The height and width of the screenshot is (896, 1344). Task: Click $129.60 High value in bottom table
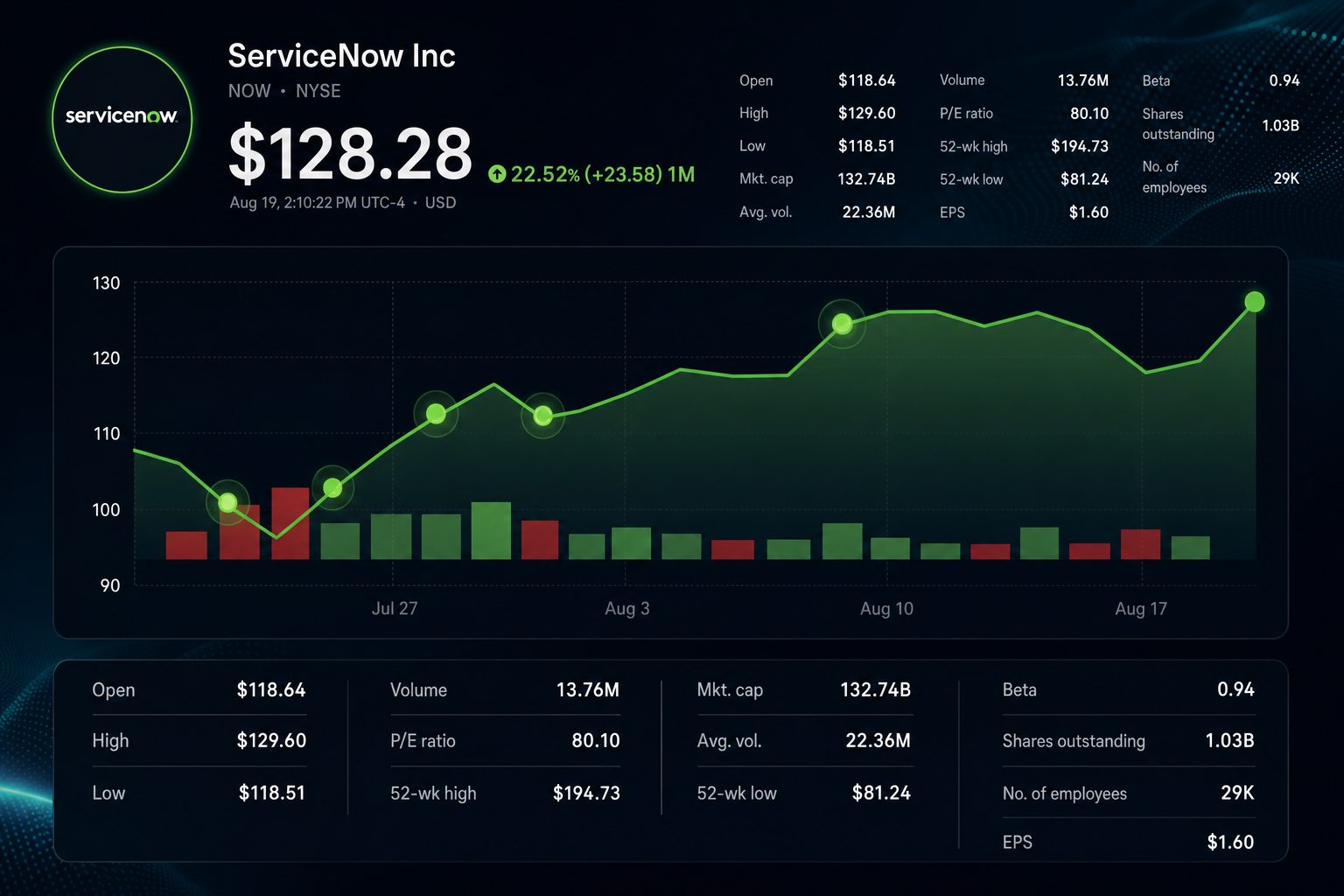[x=271, y=741]
